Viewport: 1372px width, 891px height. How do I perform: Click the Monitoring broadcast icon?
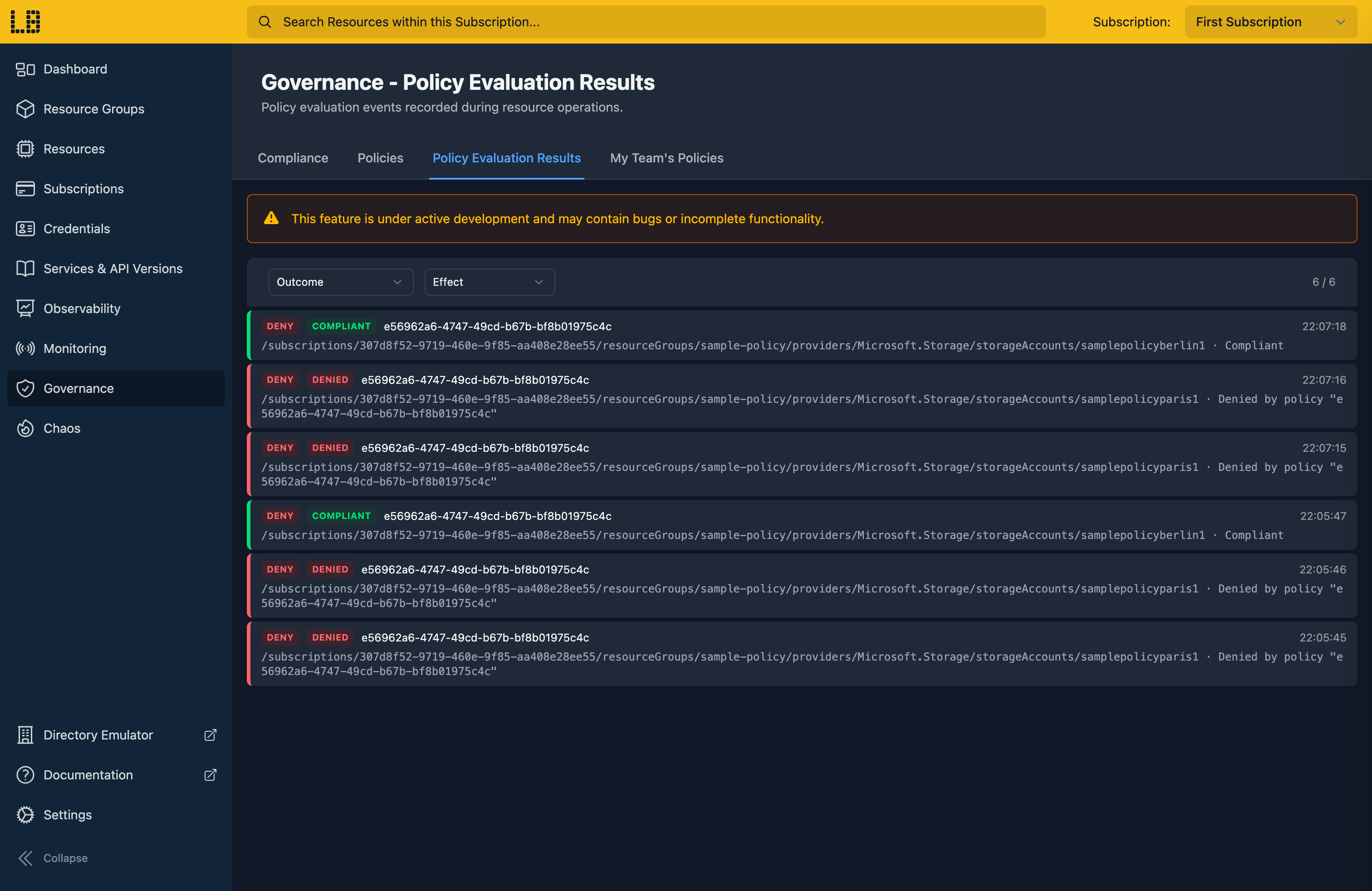click(x=25, y=348)
